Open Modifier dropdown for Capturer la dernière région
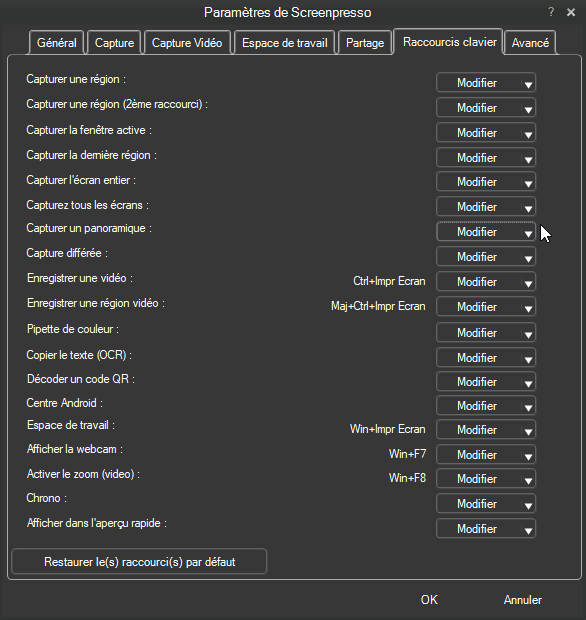Viewport: 586px width, 620px height. pyautogui.click(x=486, y=158)
